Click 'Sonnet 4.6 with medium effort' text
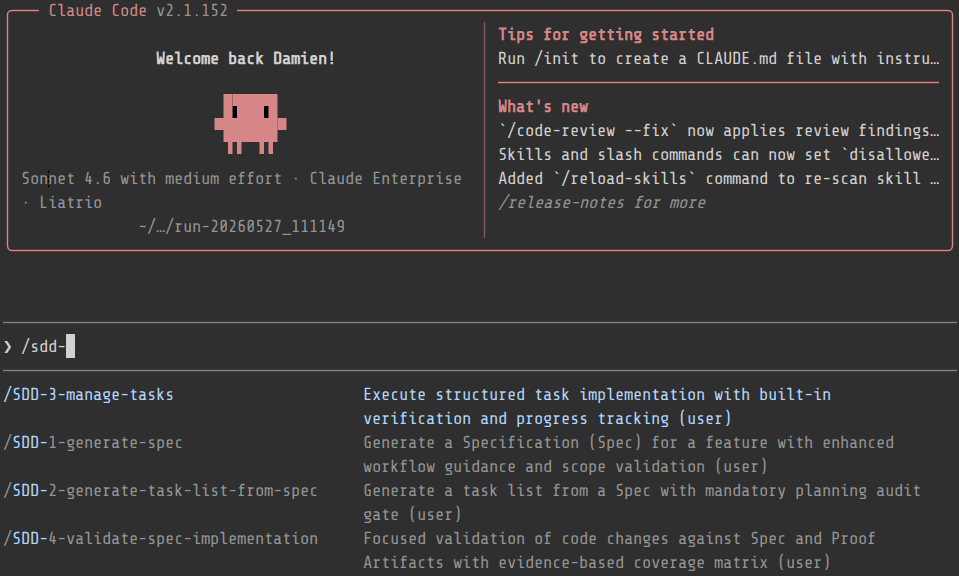Image resolution: width=959 pixels, height=576 pixels. point(152,179)
